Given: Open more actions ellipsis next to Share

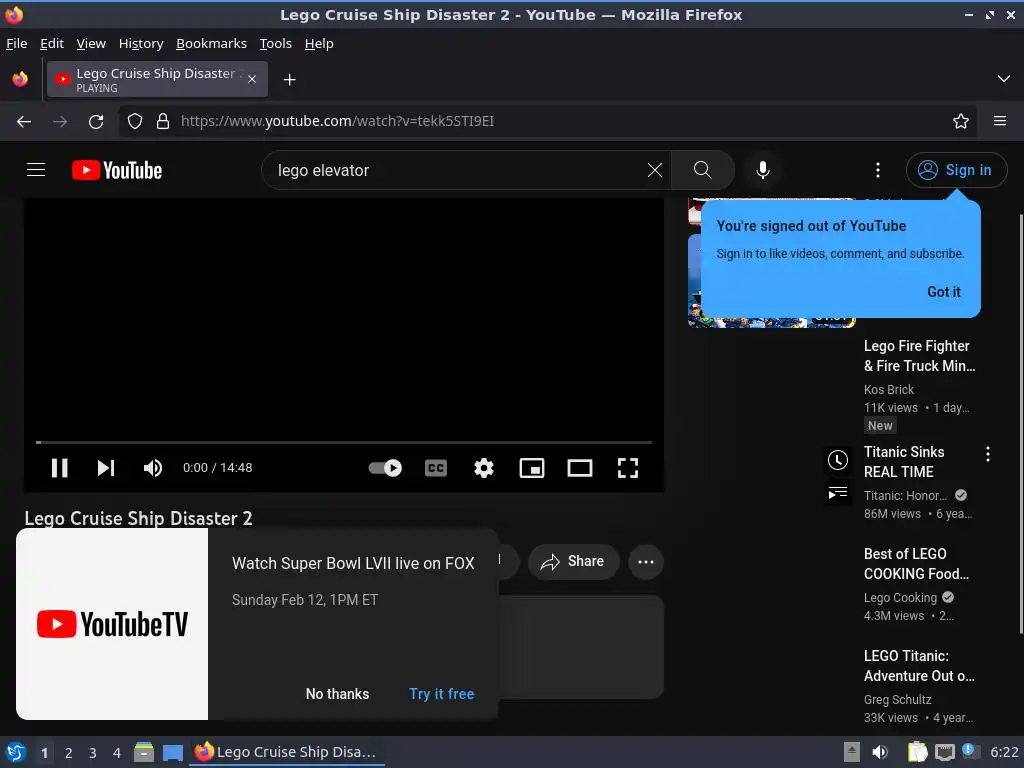Looking at the screenshot, I should (x=646, y=562).
